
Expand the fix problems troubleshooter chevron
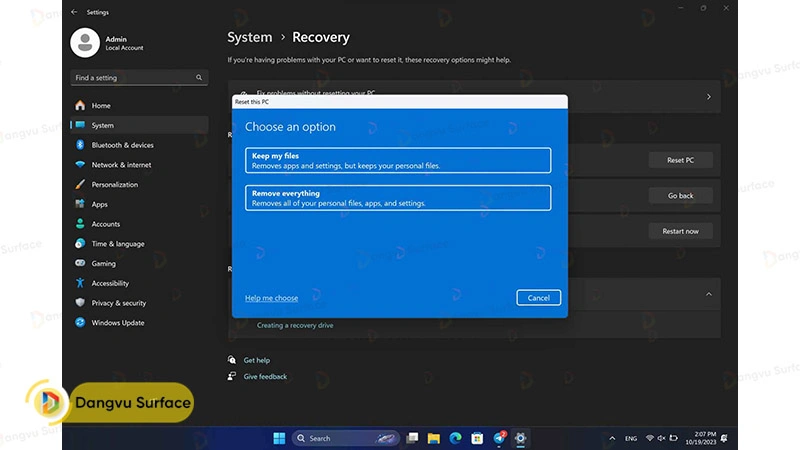click(708, 97)
